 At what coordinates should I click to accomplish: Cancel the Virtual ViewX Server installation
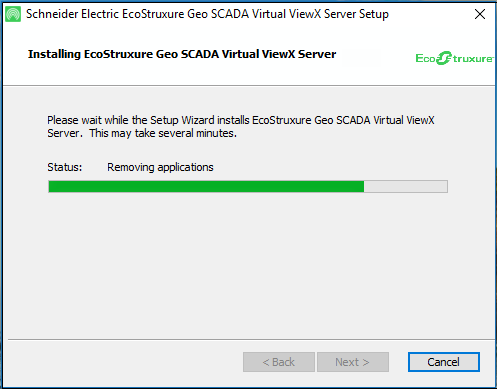(x=444, y=362)
